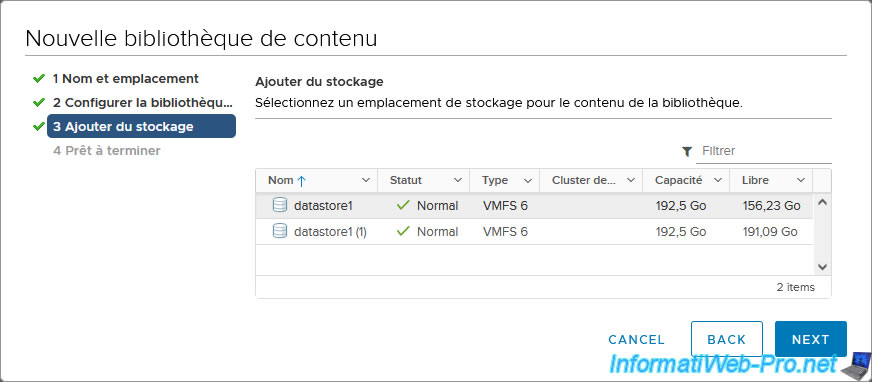Click the Nom sort arrow icon
Viewport: 872px width, 382px height.
[x=301, y=181]
